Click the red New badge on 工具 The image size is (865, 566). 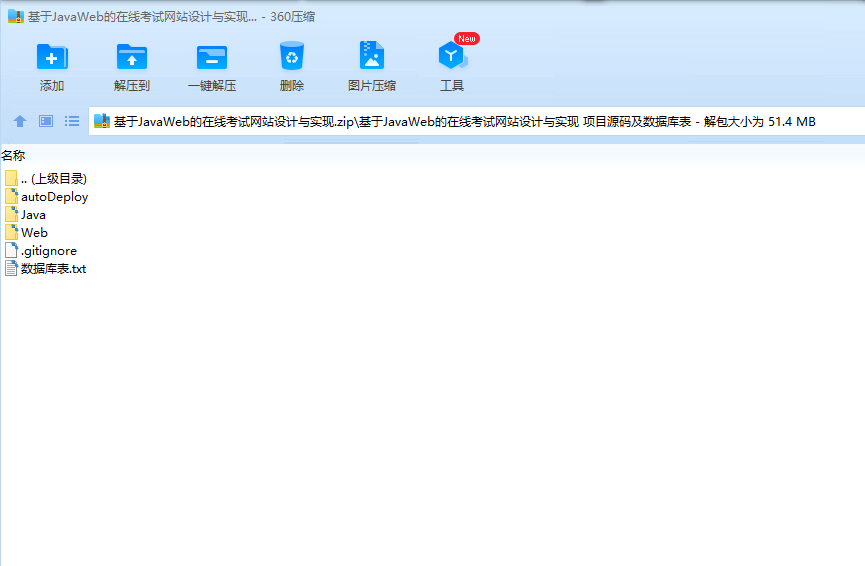pos(467,39)
